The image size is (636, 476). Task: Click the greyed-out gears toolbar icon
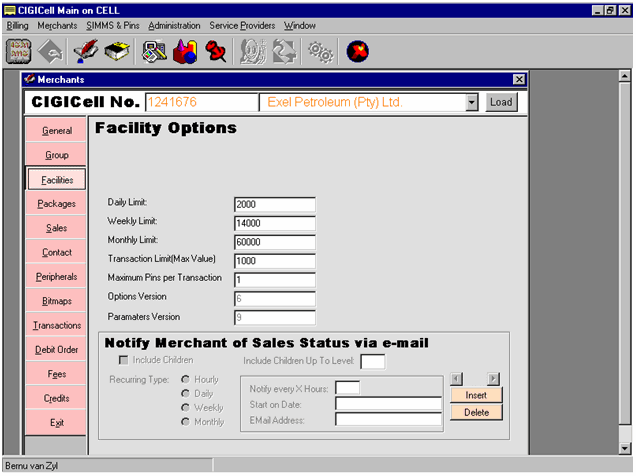click(x=320, y=52)
